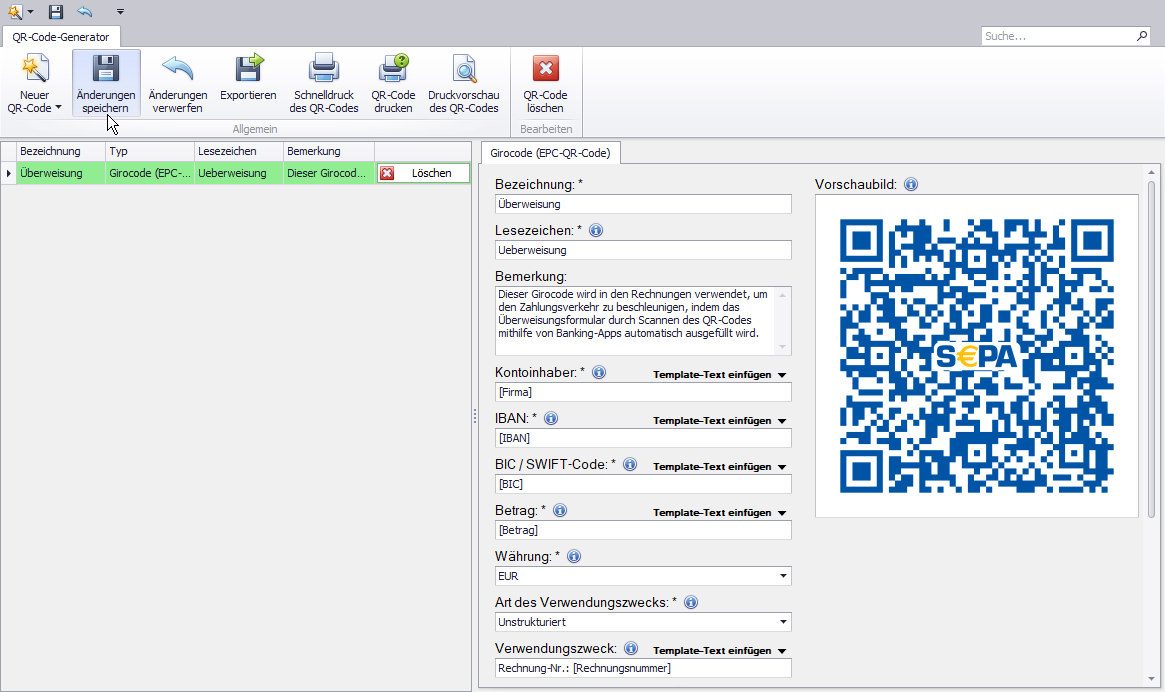The image size is (1165, 692).
Task: Click the Verwendungszweck input field
Action: pyautogui.click(x=643, y=668)
